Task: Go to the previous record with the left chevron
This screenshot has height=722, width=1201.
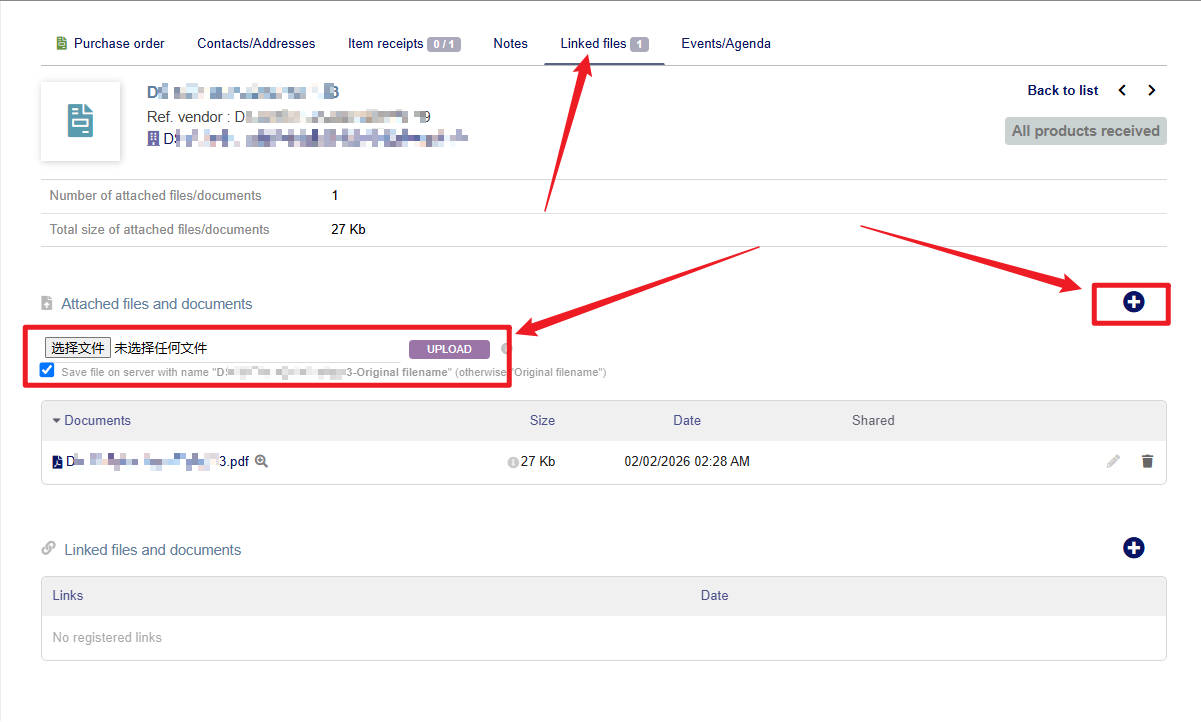Action: pos(1122,90)
